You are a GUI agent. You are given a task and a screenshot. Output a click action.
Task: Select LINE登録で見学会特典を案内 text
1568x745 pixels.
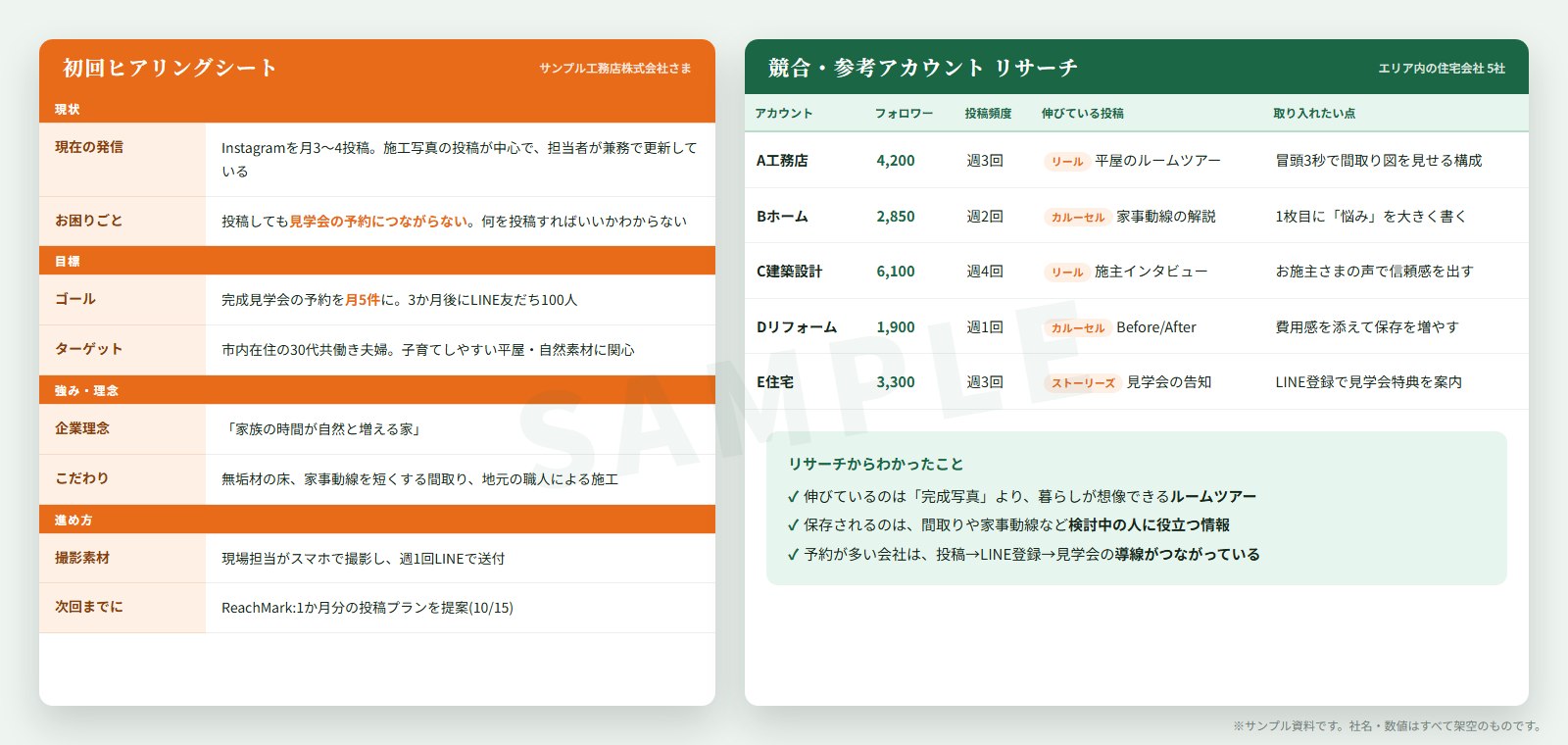(1368, 382)
